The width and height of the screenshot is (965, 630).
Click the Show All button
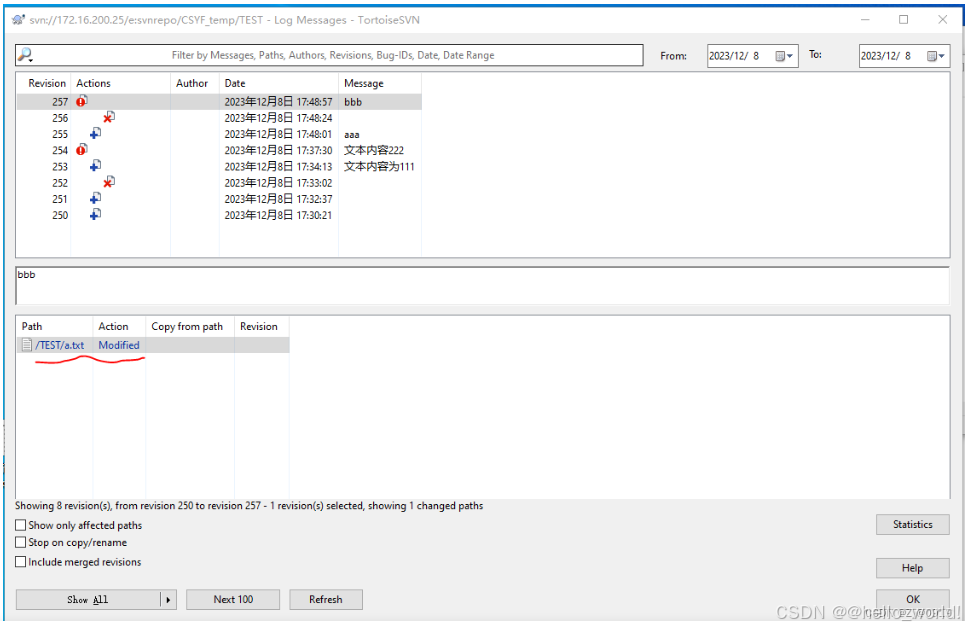(x=88, y=599)
